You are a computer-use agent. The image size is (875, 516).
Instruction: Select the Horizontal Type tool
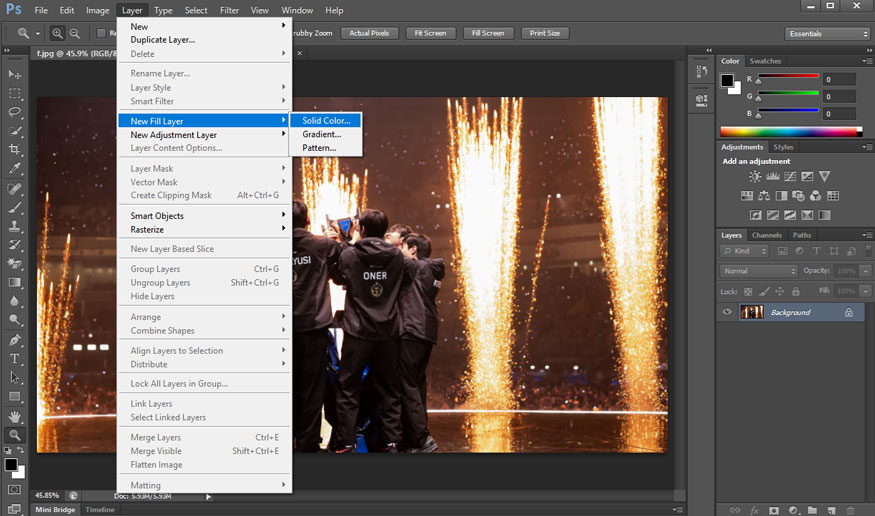[x=15, y=359]
